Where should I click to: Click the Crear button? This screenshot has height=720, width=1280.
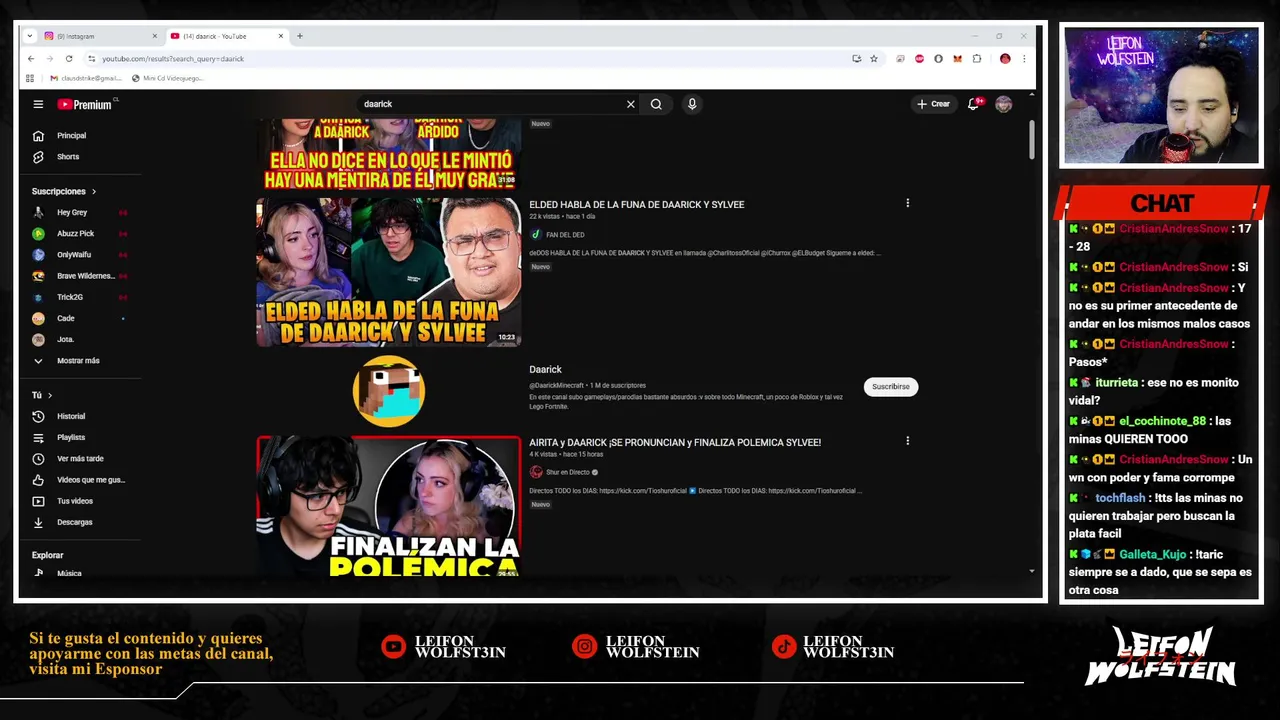[x=933, y=104]
